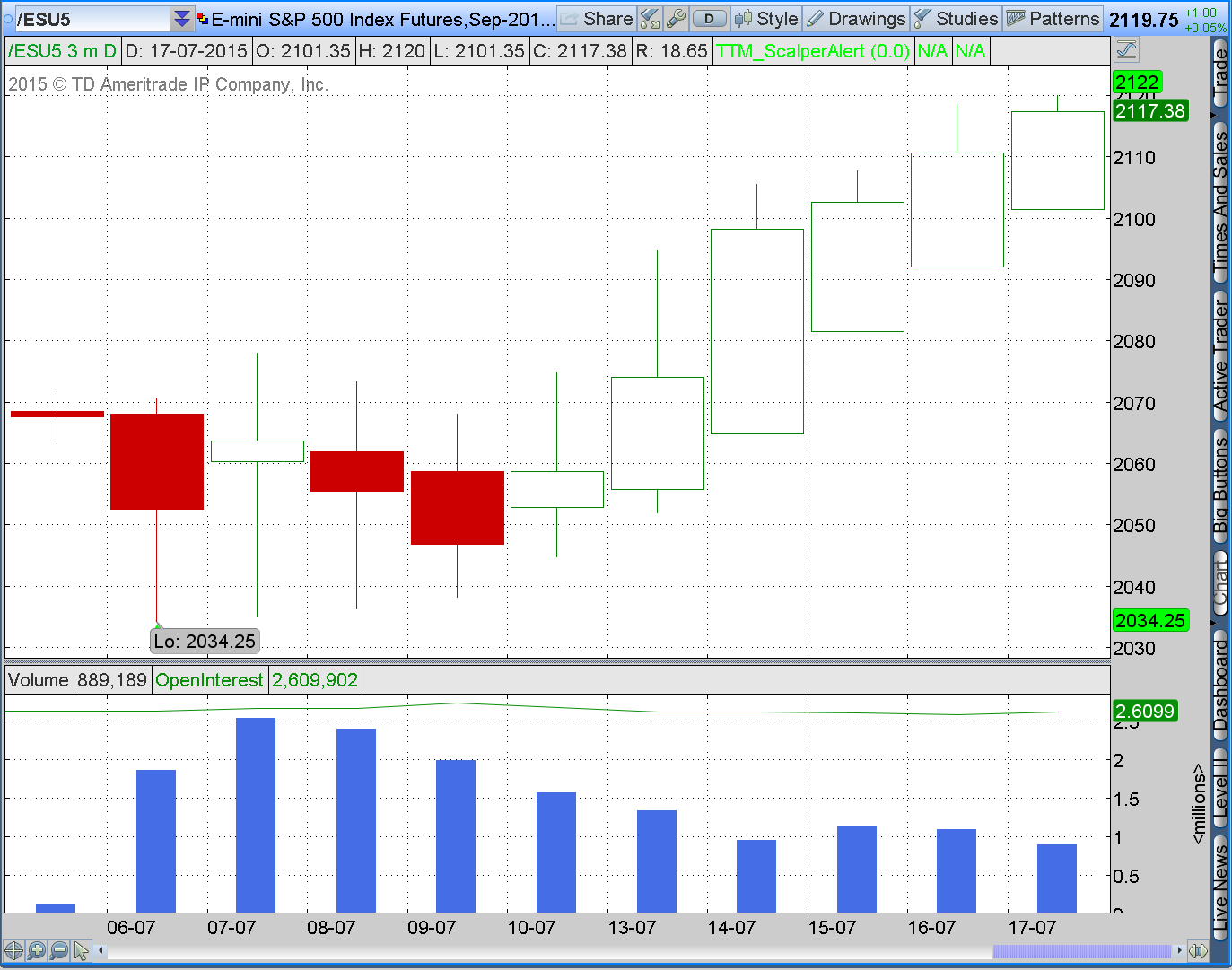Viewport: 1232px width, 970px height.
Task: Open the Live News sidebar tab
Action: click(1220, 888)
